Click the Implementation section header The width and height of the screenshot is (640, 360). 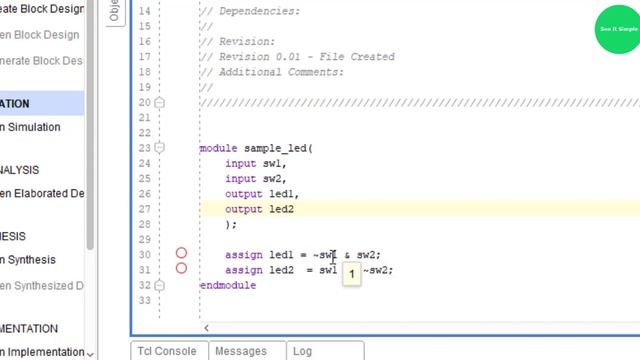29,329
